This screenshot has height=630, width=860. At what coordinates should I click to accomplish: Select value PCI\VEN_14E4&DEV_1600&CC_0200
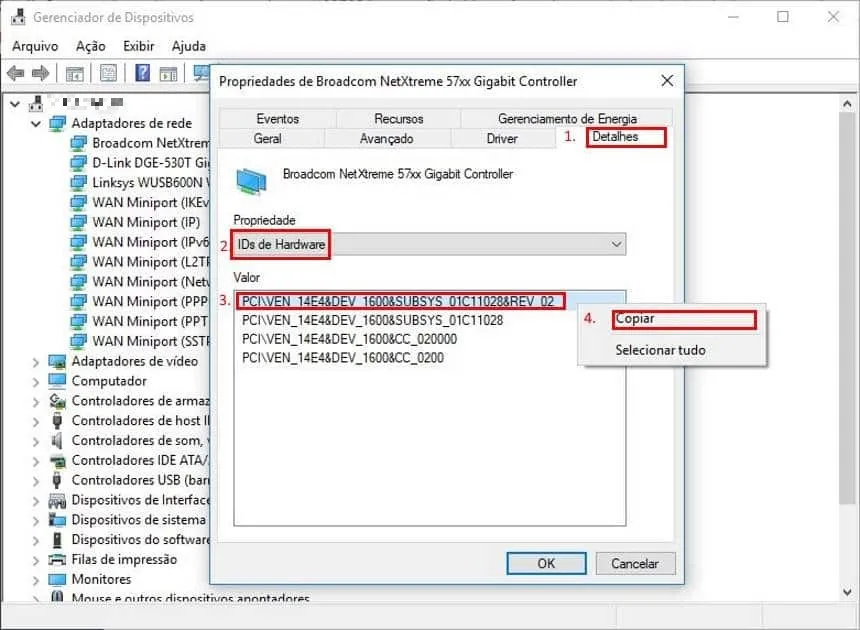pos(343,357)
